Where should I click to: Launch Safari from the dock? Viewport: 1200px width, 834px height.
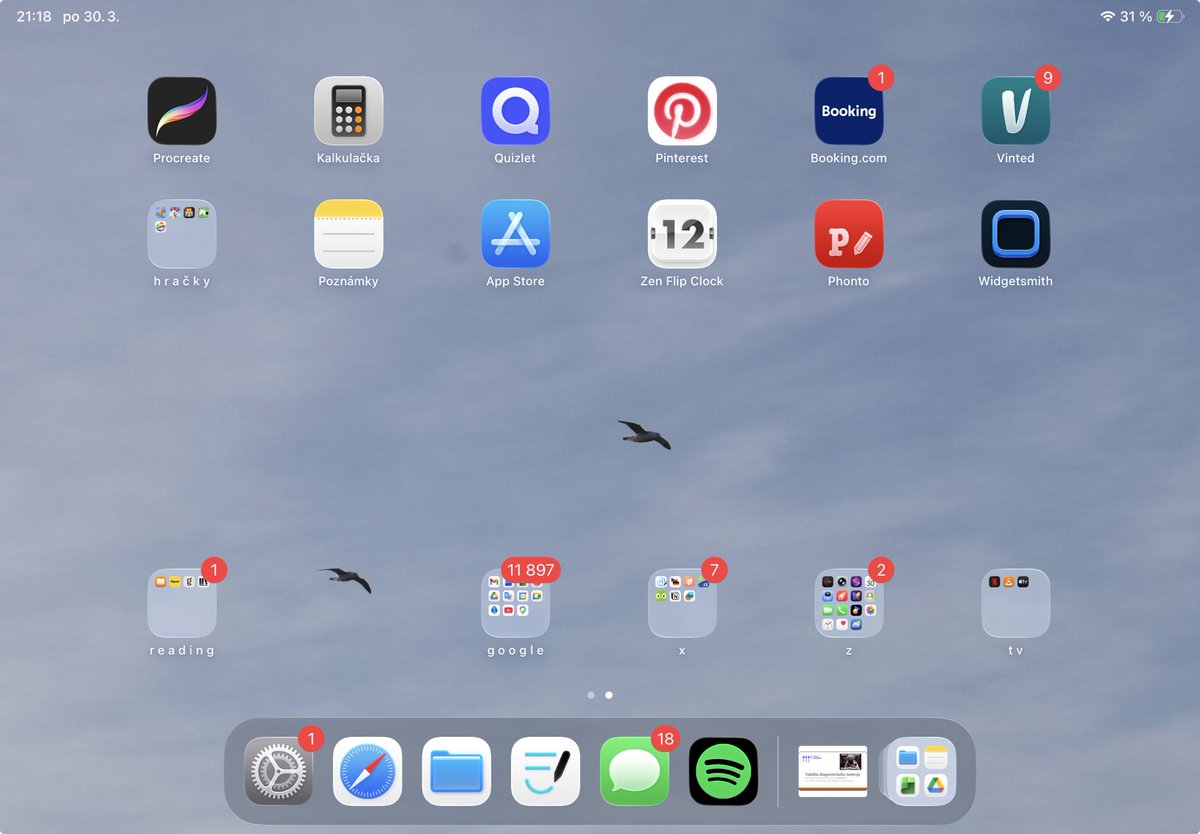coord(367,771)
